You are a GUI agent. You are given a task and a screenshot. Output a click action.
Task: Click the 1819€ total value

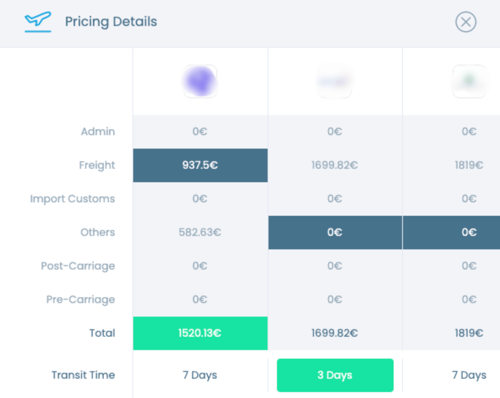pyautogui.click(x=469, y=333)
